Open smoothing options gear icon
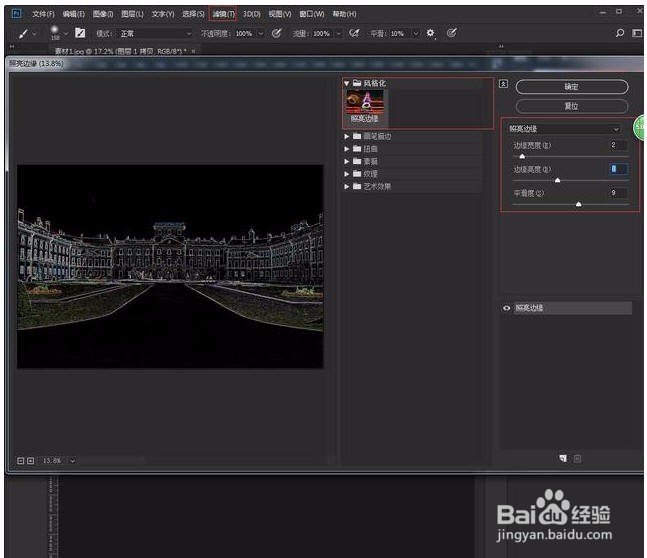 point(430,33)
